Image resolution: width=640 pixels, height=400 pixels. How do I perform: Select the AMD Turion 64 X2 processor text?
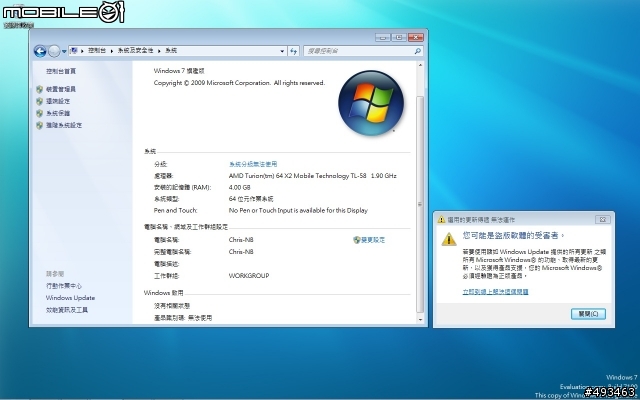click(313, 176)
